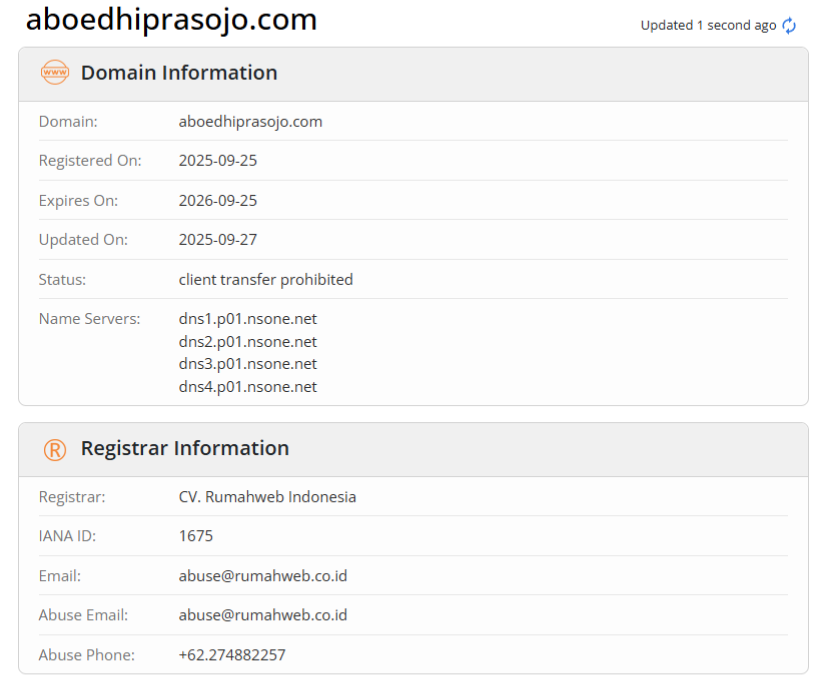Screen dimensions: 820x684
Task: Click the CV. Rumahweb Indonesia registrar name
Action: [x=267, y=496]
